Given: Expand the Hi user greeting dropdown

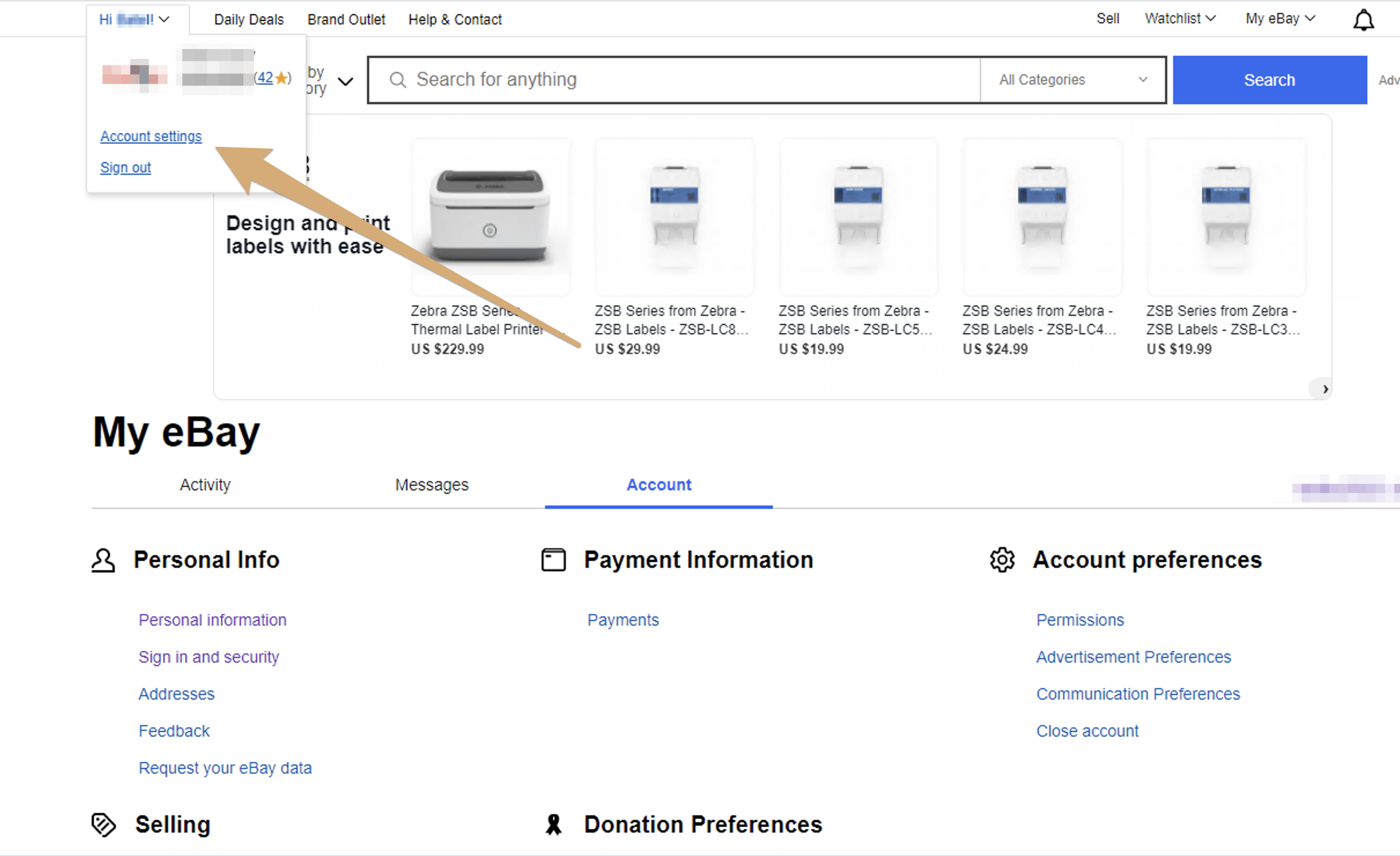Looking at the screenshot, I should pos(134,20).
